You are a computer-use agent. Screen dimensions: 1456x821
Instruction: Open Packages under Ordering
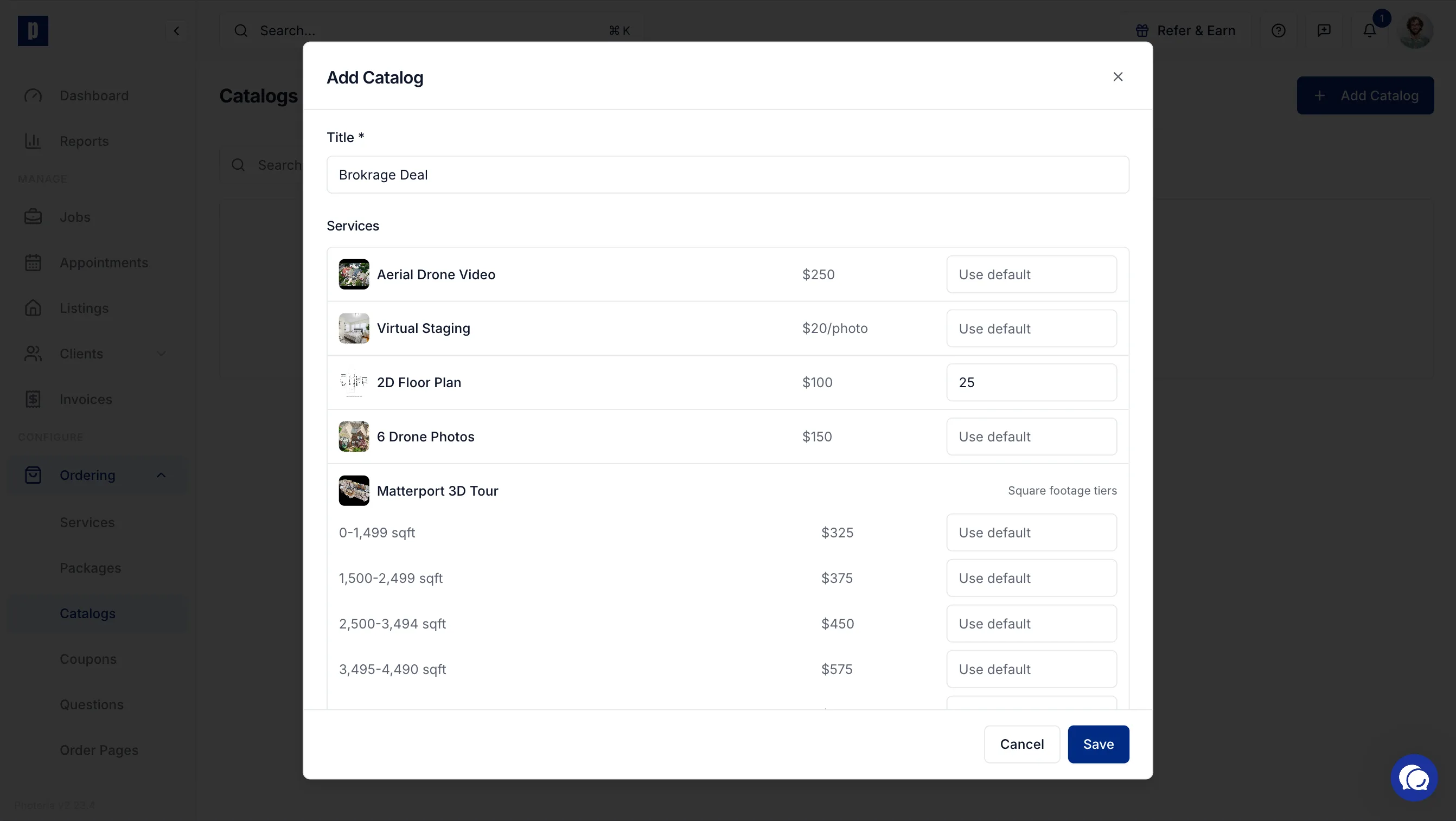point(91,568)
